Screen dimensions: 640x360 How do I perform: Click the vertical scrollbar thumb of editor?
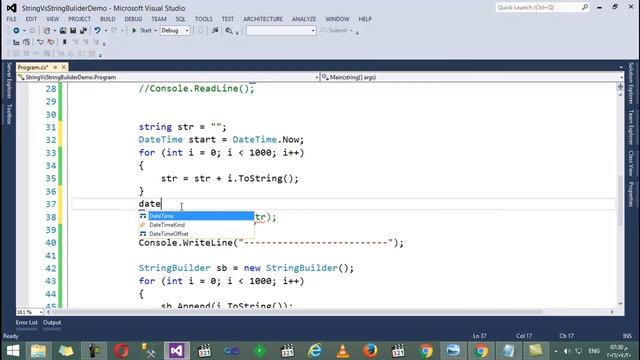620,200
